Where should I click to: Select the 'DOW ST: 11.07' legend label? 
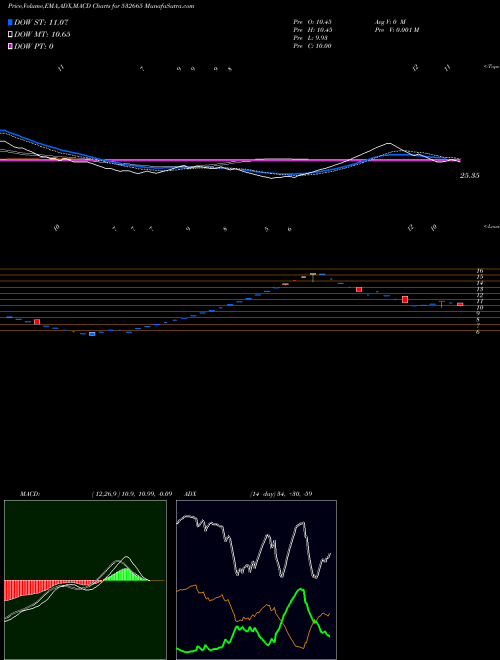[41, 22]
